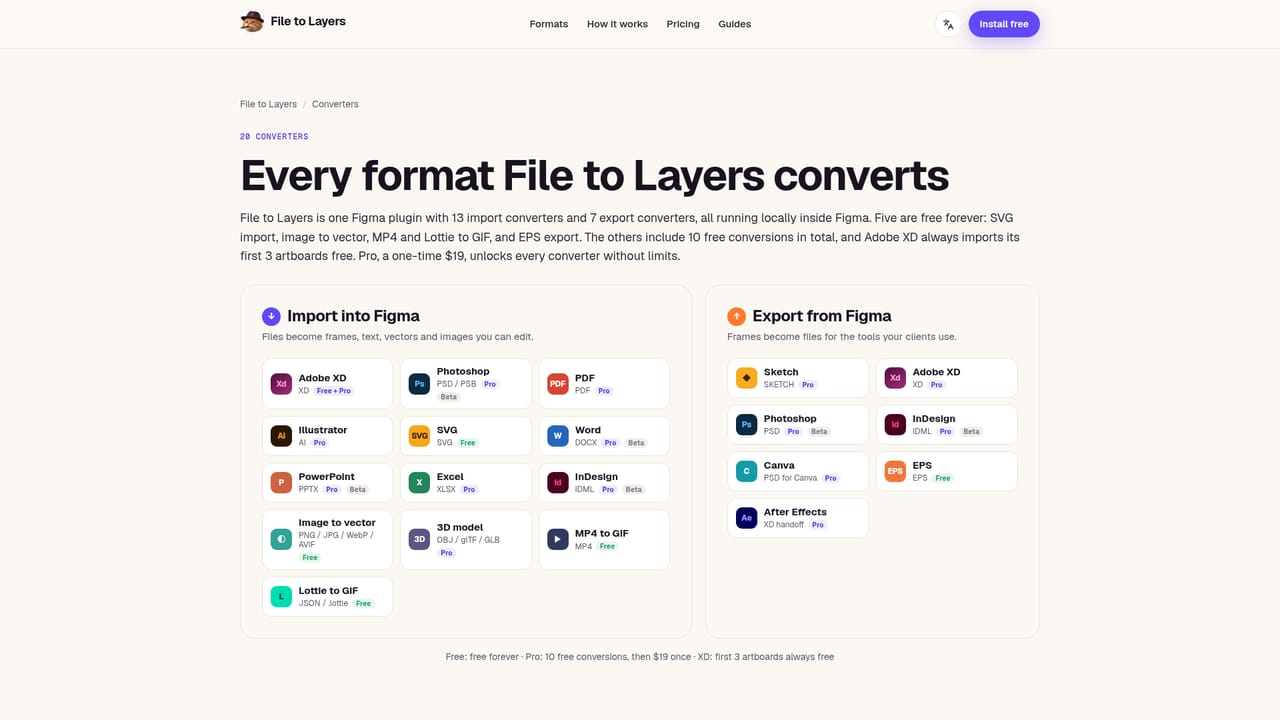
Task: Click the After Effects Ae icon
Action: 747,518
